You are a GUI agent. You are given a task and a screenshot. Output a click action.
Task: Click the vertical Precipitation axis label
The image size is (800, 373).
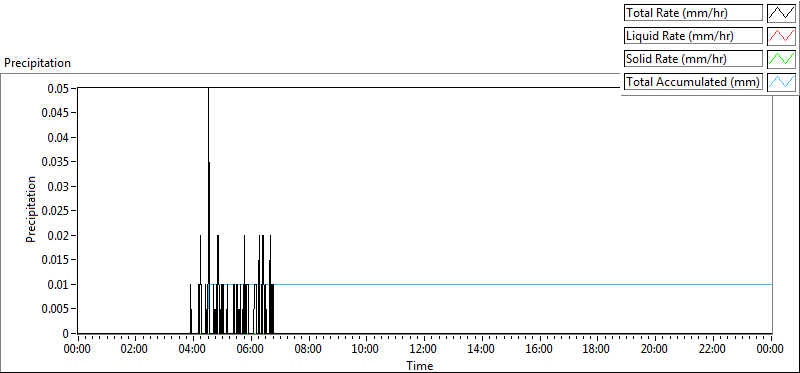point(31,209)
